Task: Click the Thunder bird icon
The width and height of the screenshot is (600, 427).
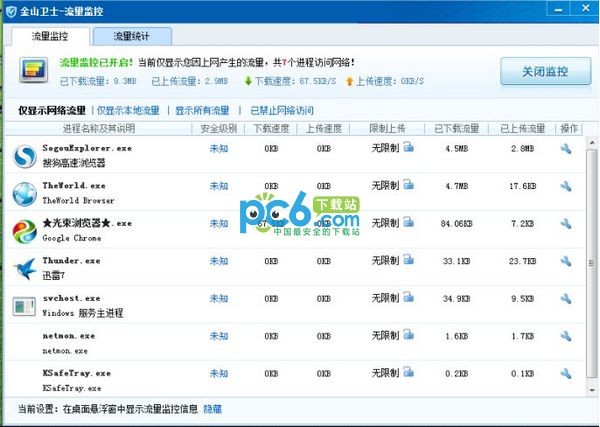Action: (x=24, y=269)
